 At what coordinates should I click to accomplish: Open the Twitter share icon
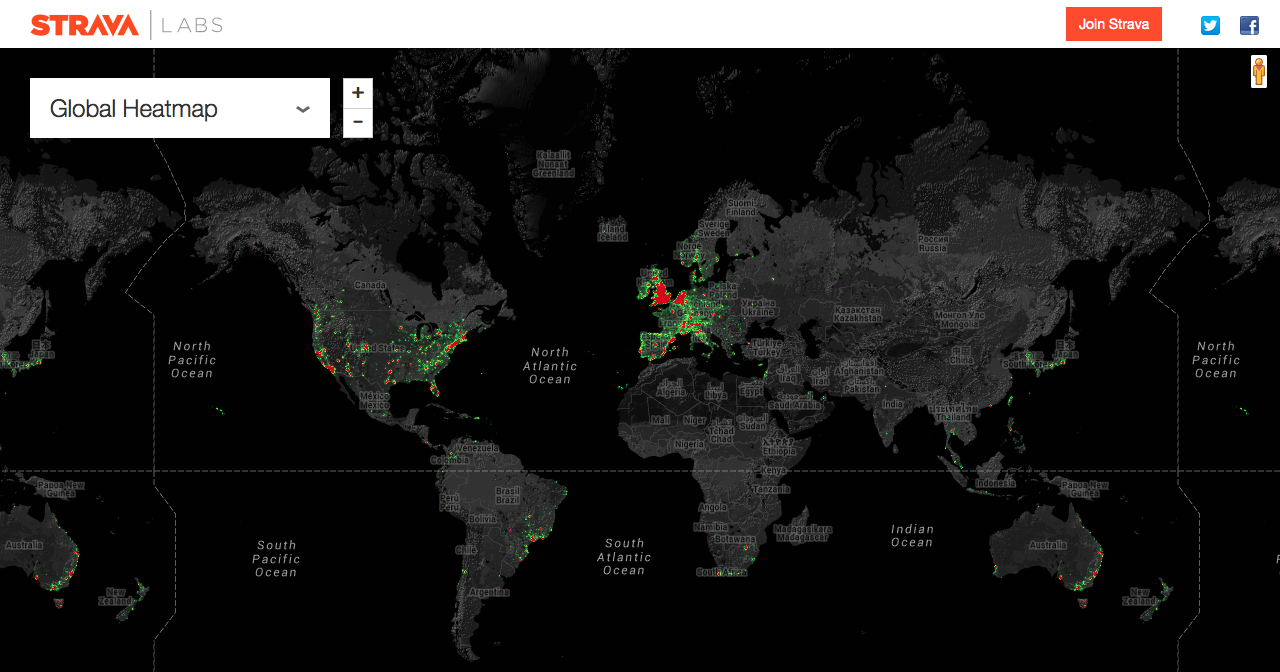pyautogui.click(x=1210, y=26)
